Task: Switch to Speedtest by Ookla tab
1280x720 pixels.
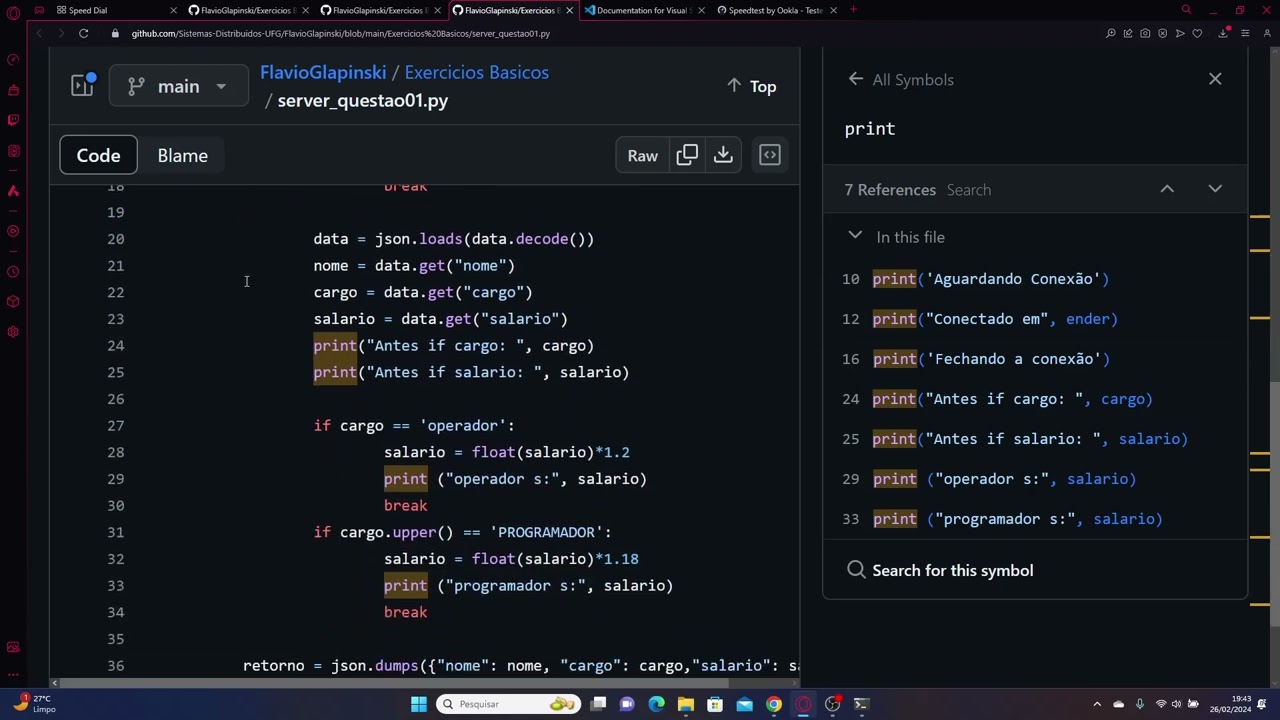Action: click(x=774, y=10)
